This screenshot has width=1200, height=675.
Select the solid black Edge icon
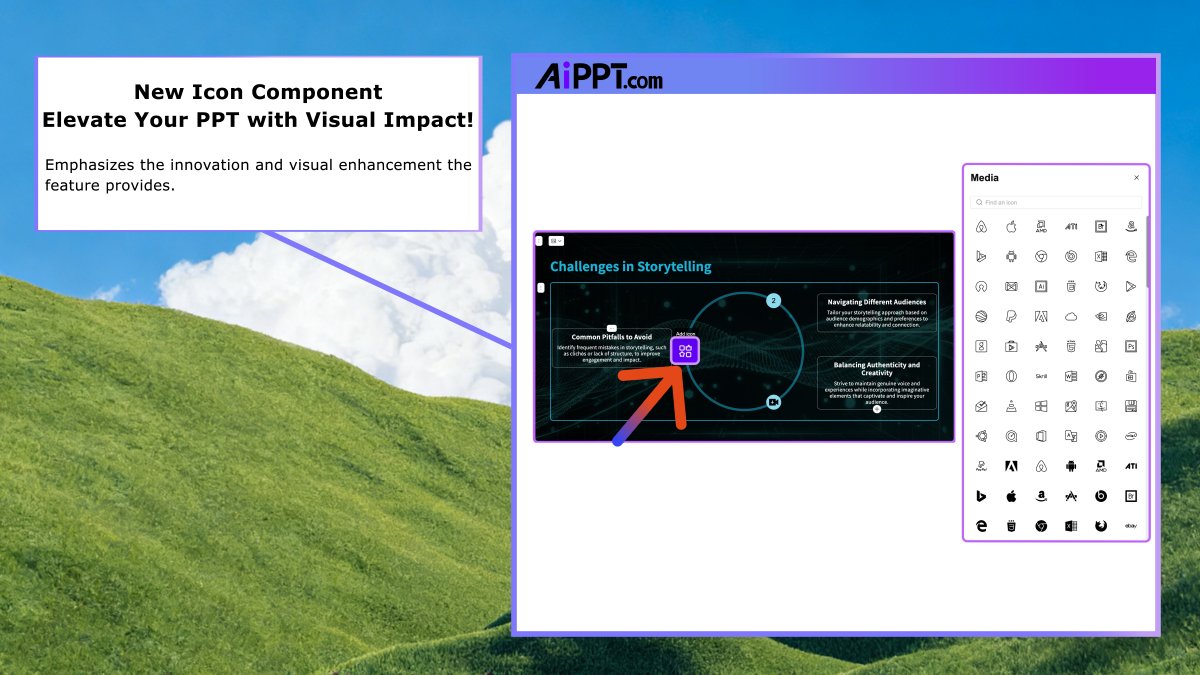[981, 526]
